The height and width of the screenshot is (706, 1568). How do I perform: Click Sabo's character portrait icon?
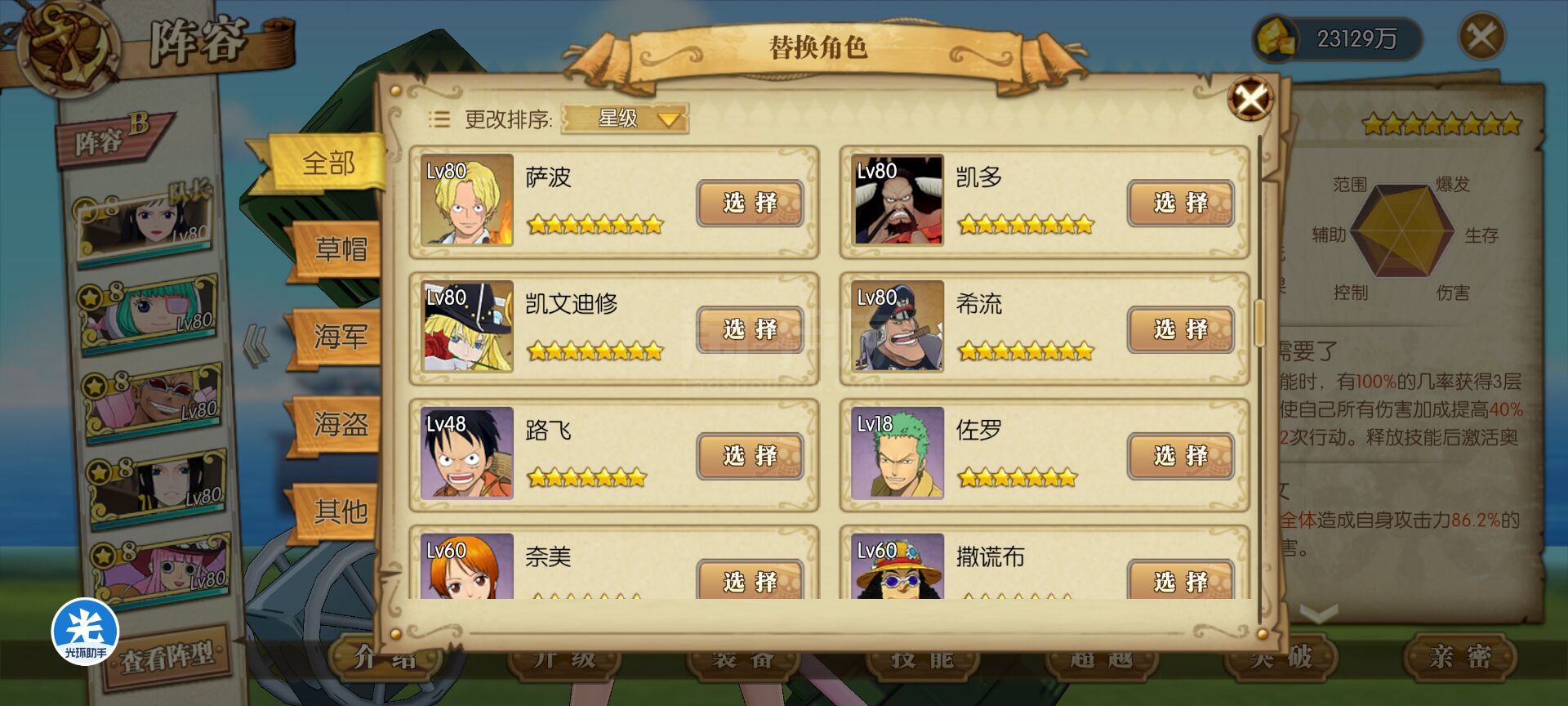466,200
